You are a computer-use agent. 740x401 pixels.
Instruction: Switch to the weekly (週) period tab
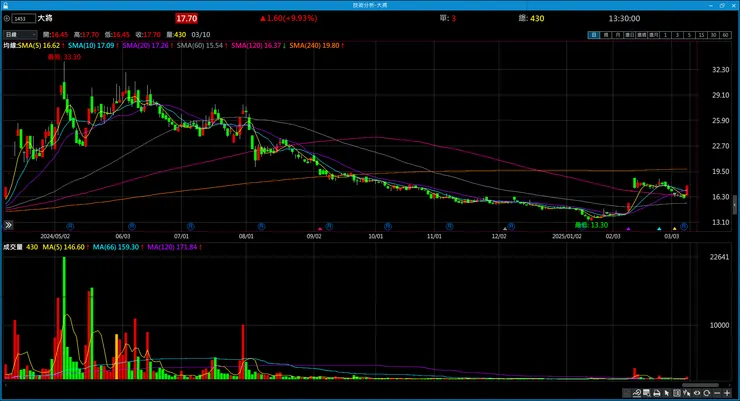[606, 35]
